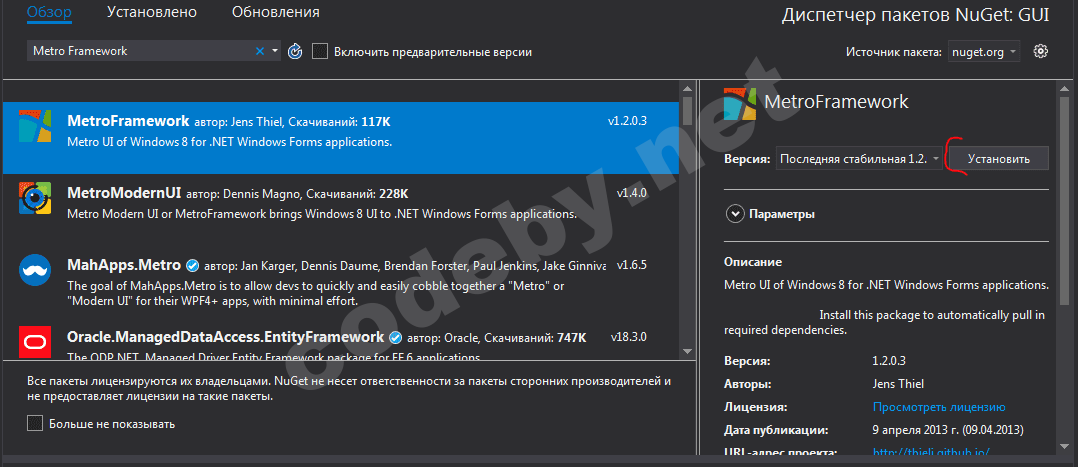Switch to the Обновления tab
This screenshot has height=467, width=1078.
pos(276,12)
